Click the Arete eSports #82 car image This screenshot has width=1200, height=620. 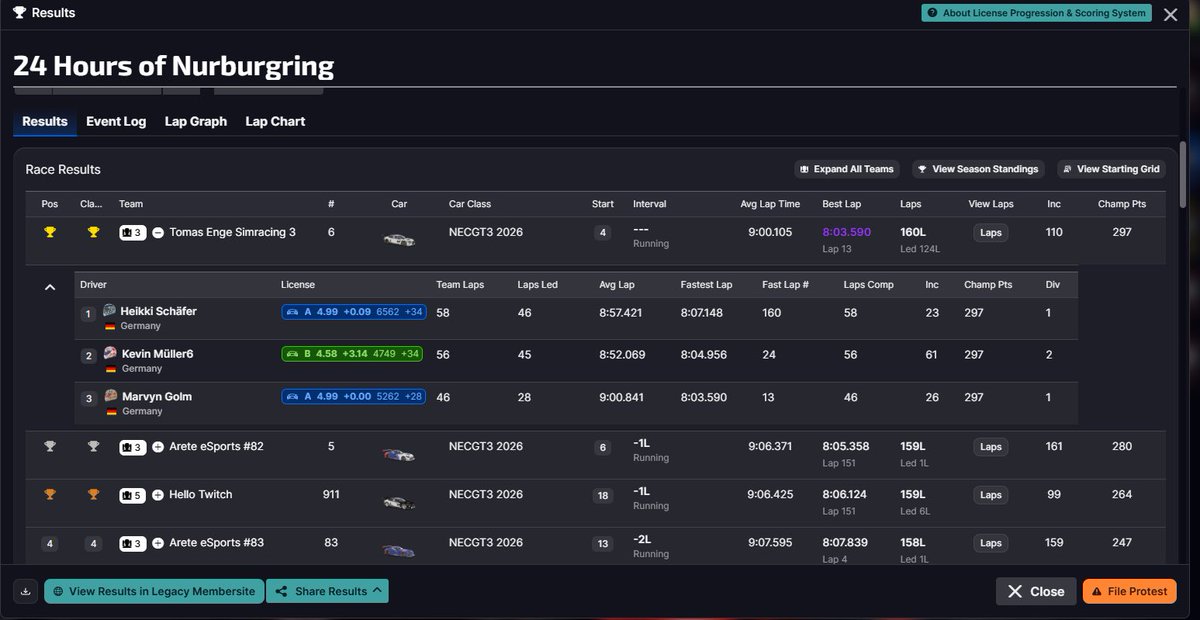399,454
